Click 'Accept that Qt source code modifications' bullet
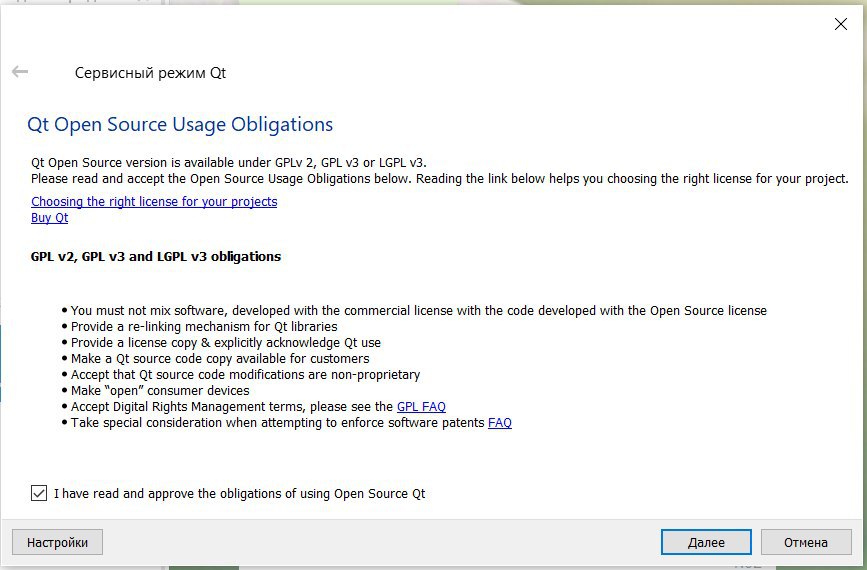867x570 pixels. pyautogui.click(x=246, y=374)
